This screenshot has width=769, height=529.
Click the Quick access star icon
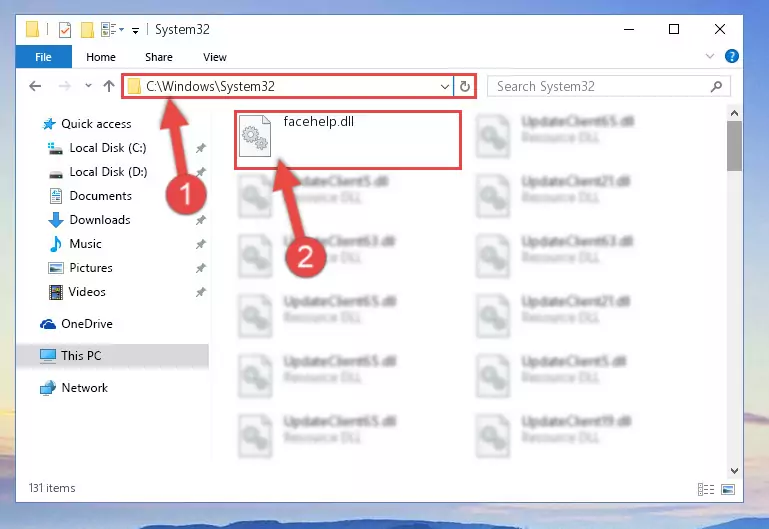point(49,124)
